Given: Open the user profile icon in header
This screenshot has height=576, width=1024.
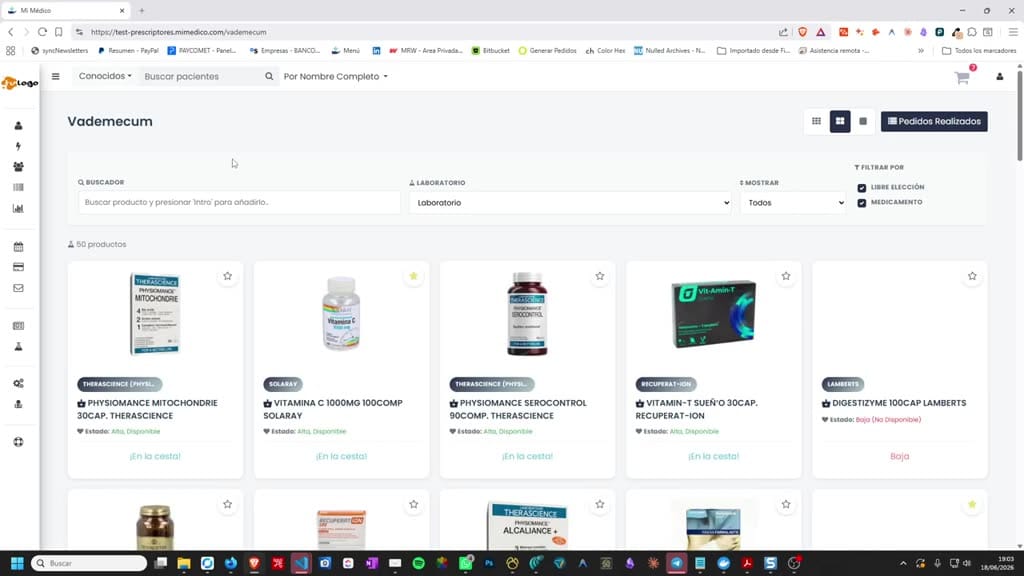Looking at the screenshot, I should pos(999,77).
